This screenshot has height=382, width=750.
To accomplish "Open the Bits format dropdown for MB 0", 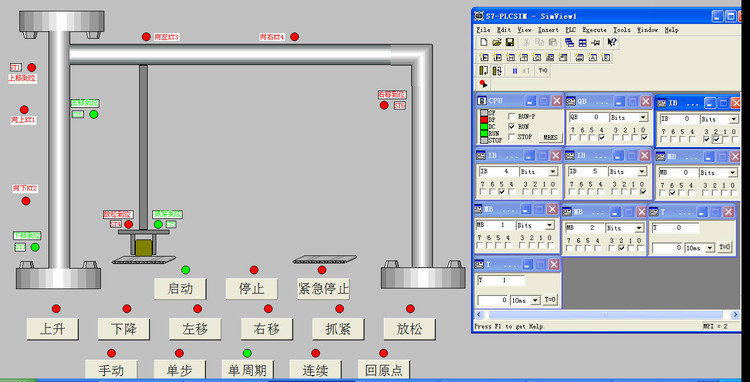I will click(x=733, y=173).
